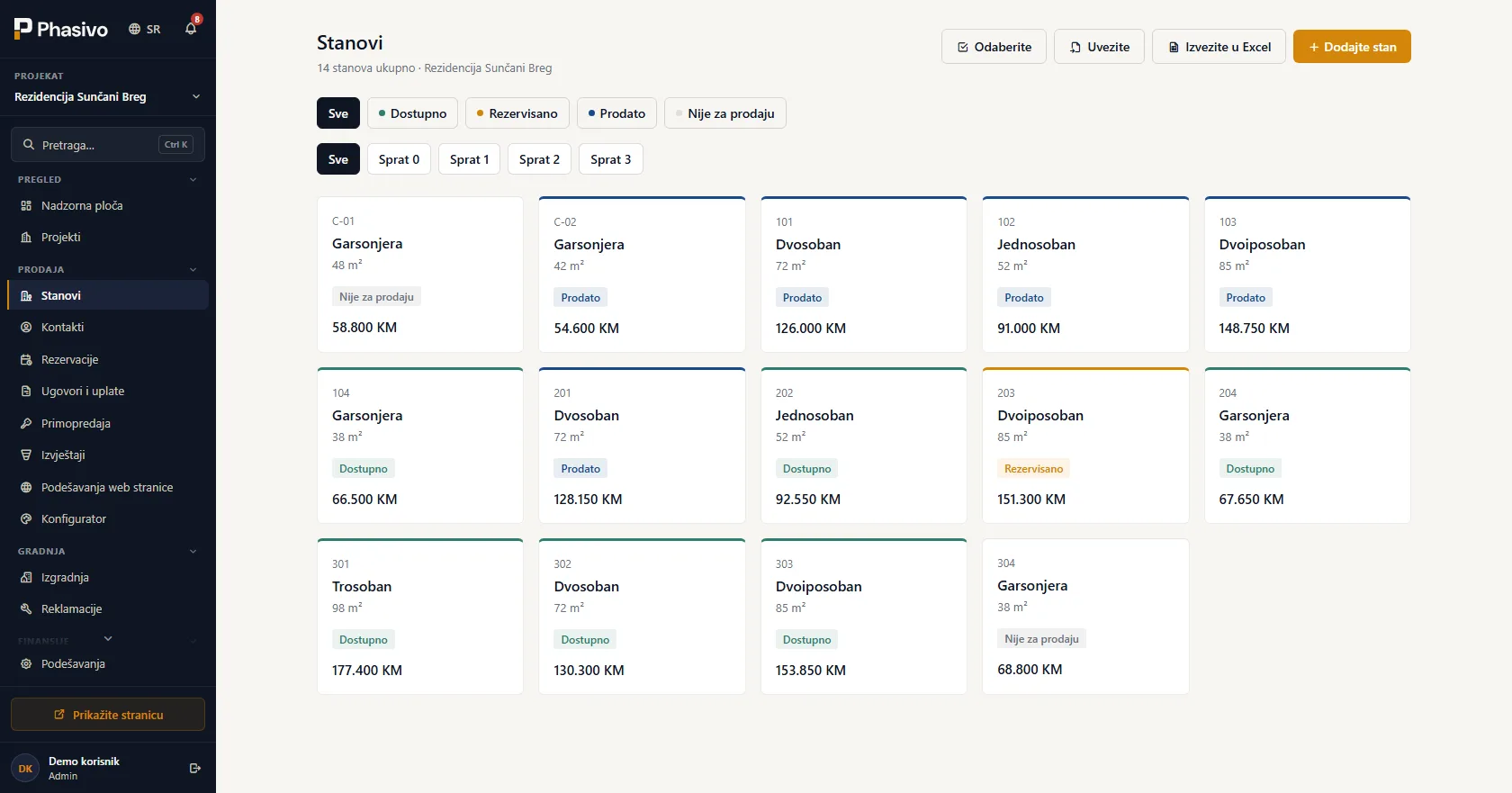Click the Dodajte stan button

pos(1352,47)
